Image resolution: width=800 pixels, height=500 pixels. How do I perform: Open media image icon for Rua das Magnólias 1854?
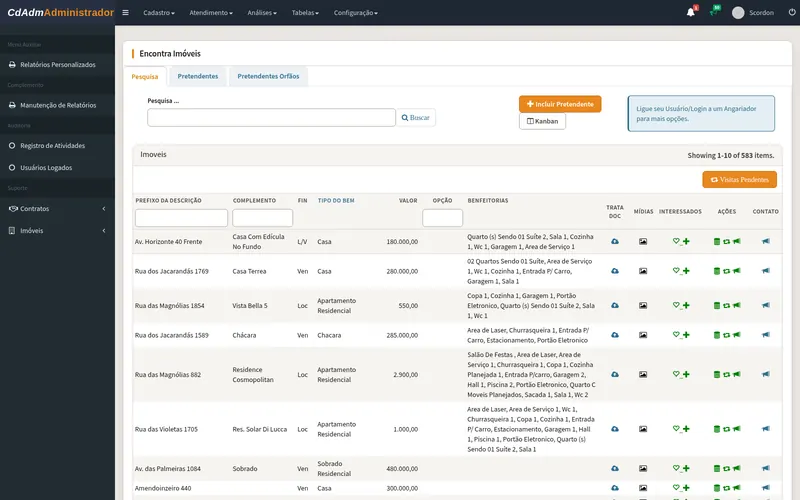(643, 306)
